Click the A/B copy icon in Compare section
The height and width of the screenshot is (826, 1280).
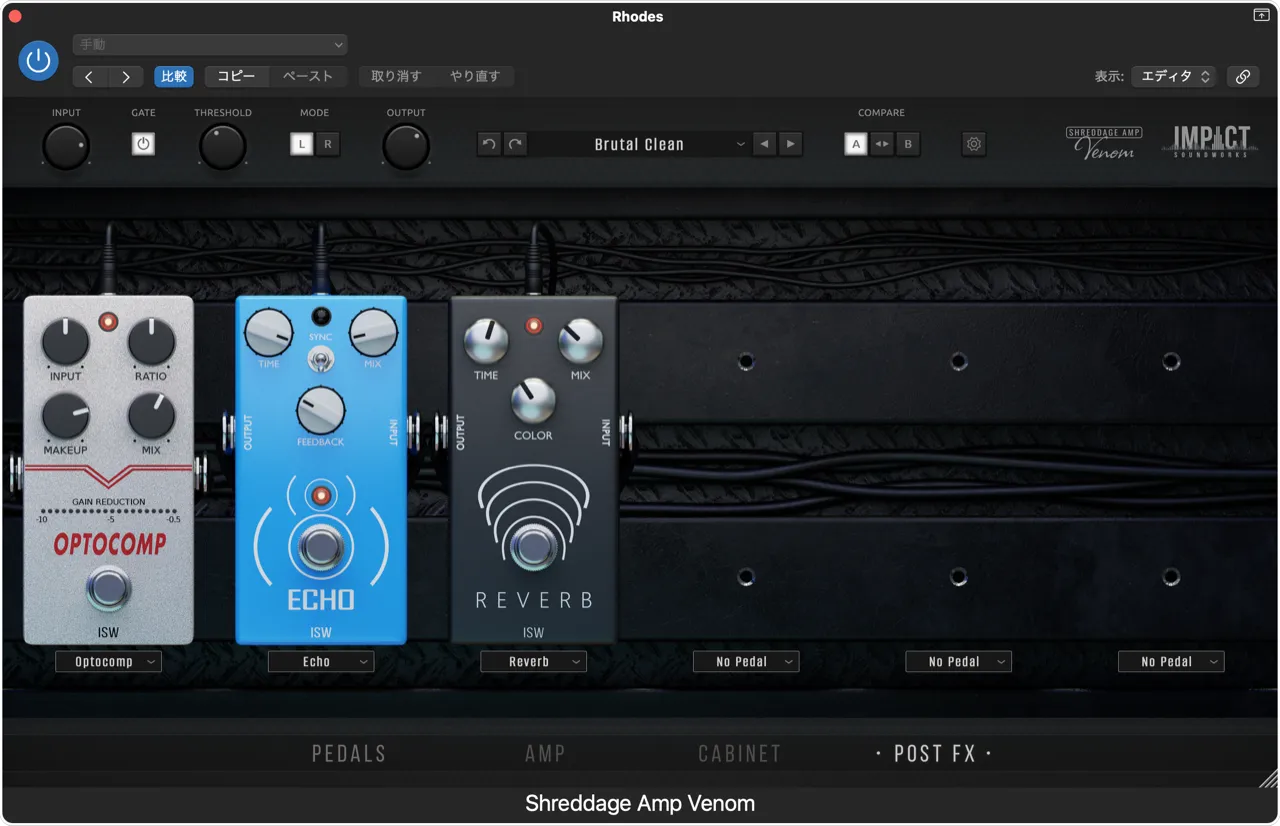[x=882, y=144]
